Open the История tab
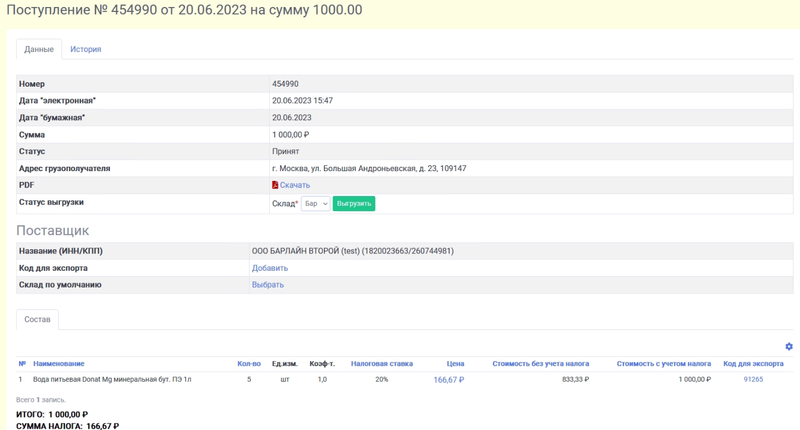The height and width of the screenshot is (430, 800). (86, 49)
